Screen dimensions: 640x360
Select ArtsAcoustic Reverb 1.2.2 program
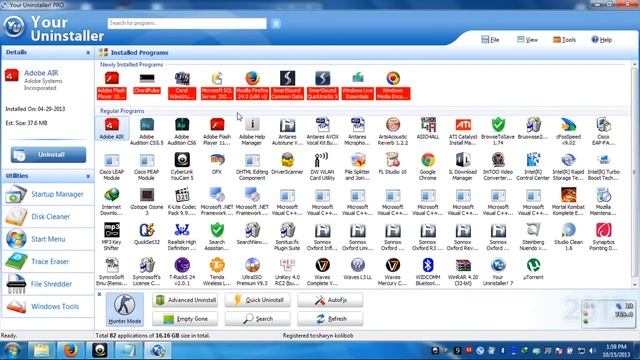coord(393,131)
